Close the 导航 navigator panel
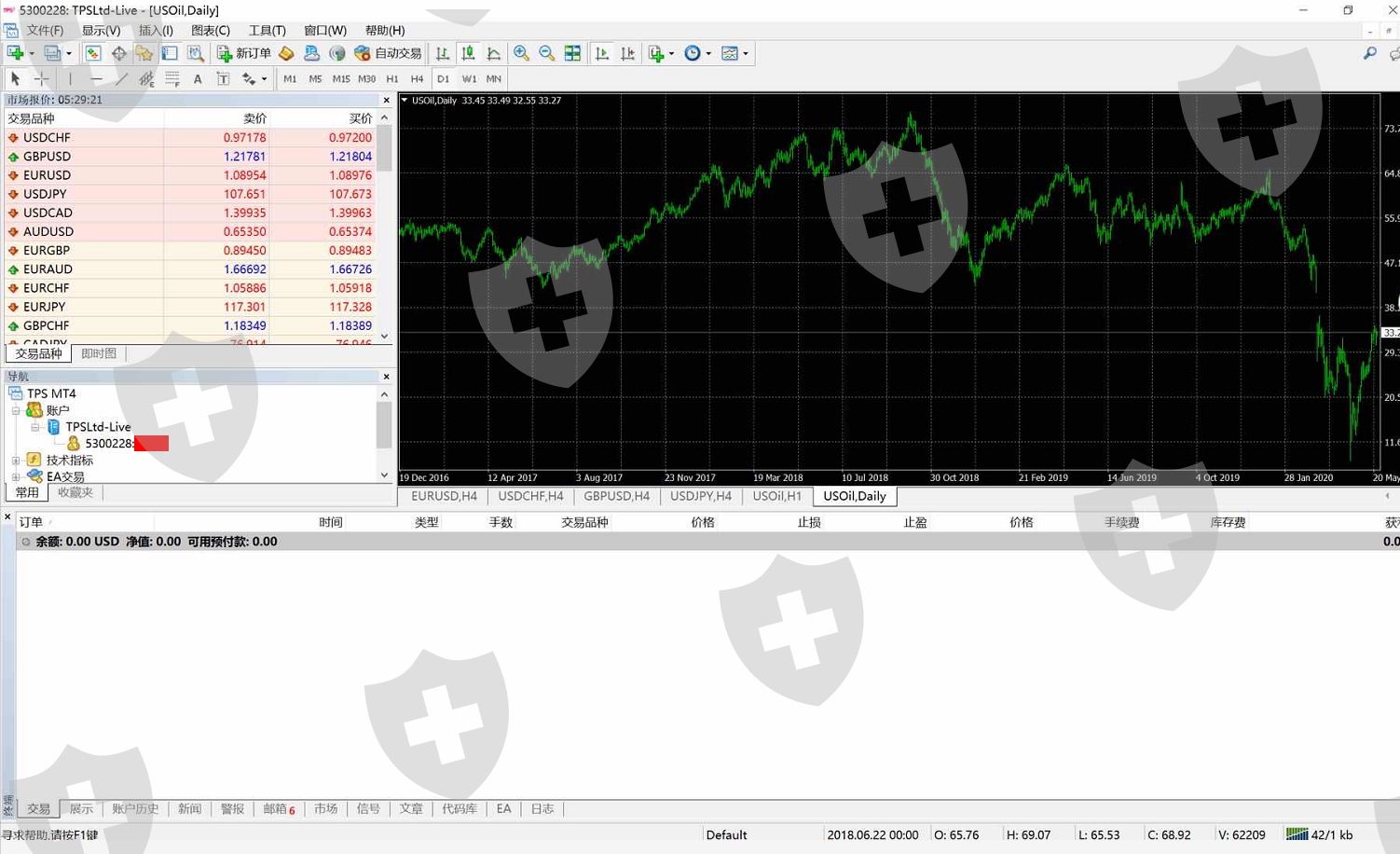The width and height of the screenshot is (1400, 854). (386, 377)
